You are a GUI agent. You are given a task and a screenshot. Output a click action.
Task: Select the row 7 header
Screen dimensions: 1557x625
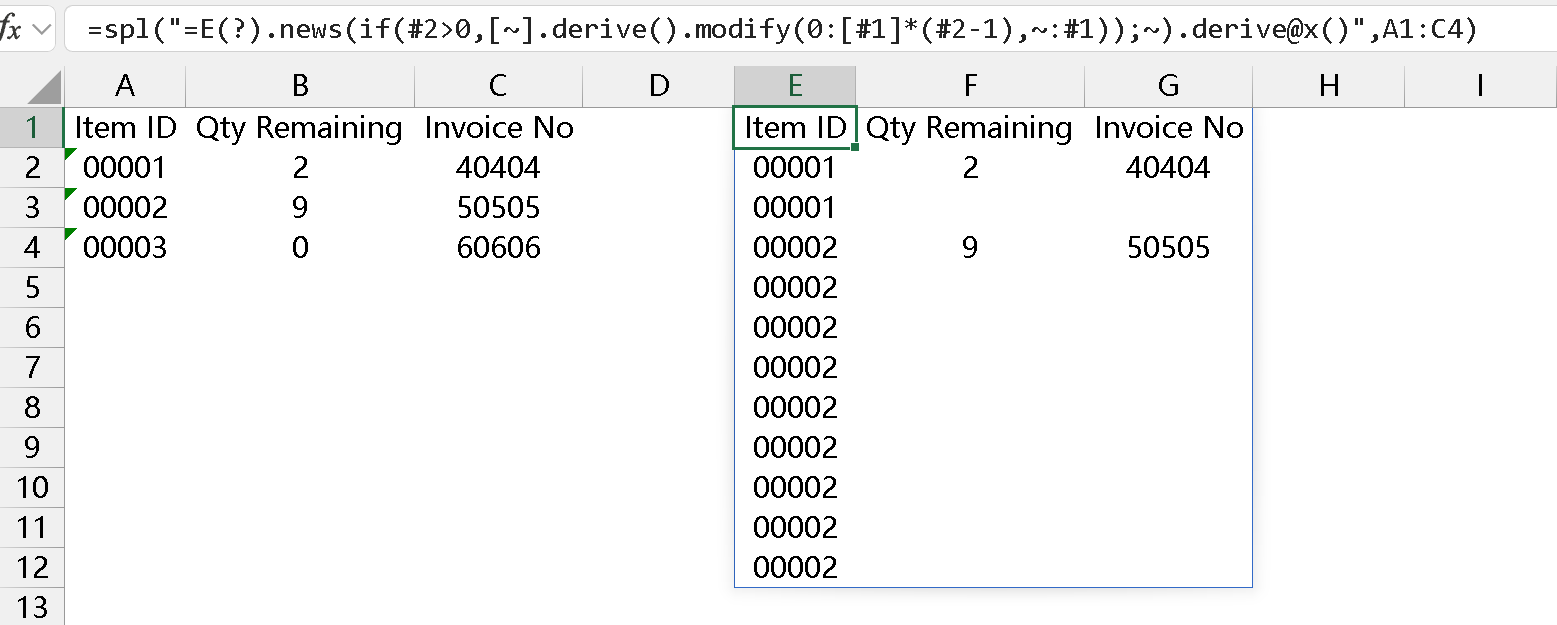[32, 368]
